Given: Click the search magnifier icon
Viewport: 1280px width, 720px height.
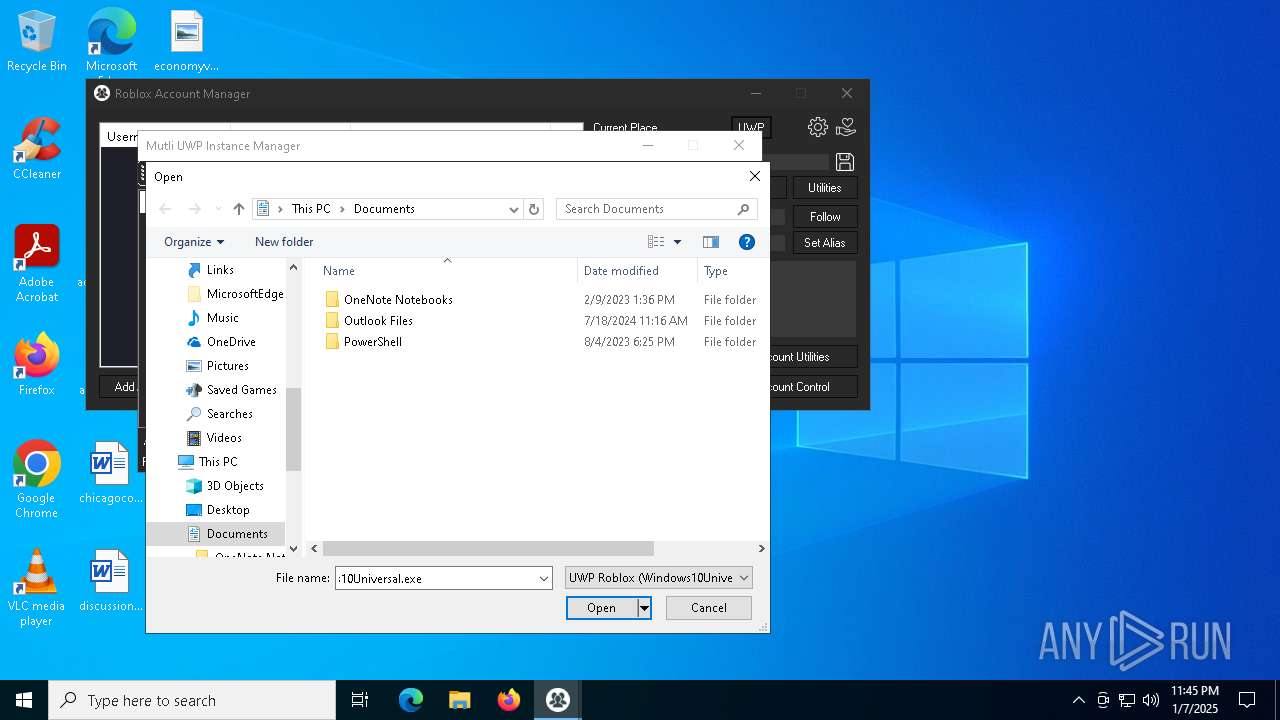Looking at the screenshot, I should (743, 209).
